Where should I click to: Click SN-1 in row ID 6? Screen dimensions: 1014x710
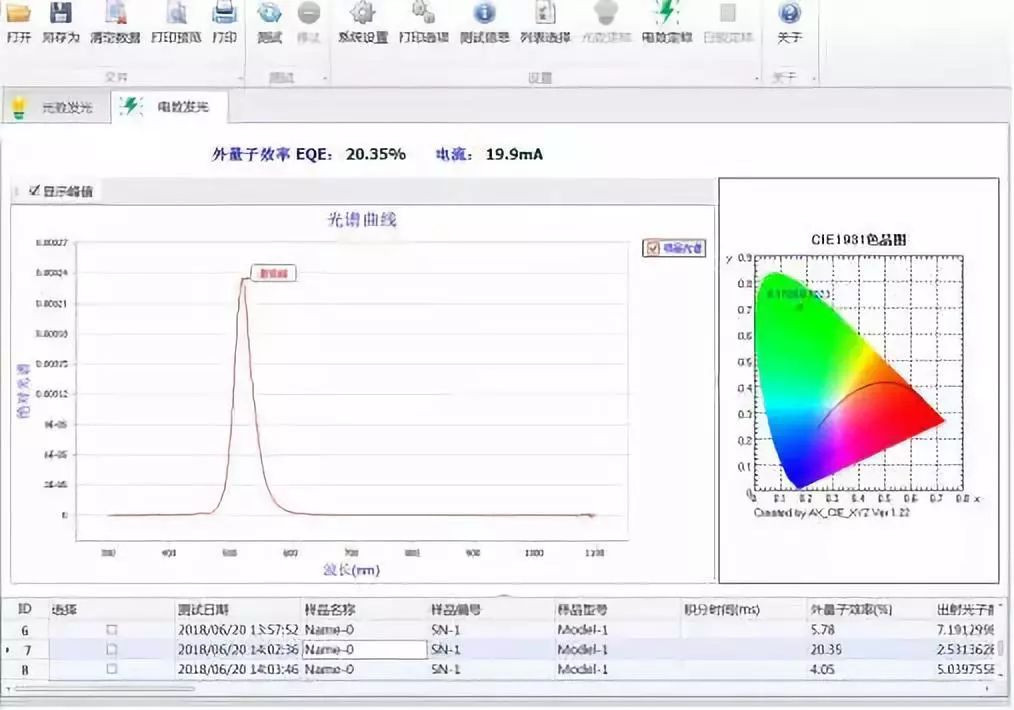click(446, 629)
